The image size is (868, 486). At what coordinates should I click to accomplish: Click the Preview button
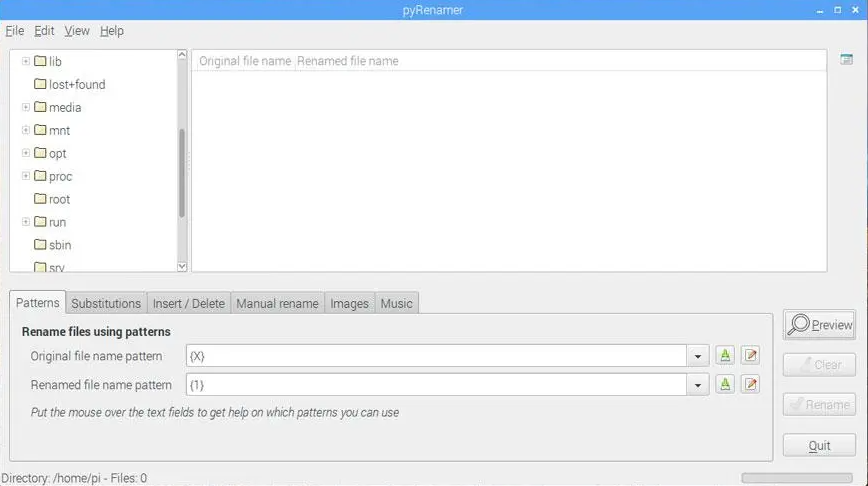tap(819, 324)
